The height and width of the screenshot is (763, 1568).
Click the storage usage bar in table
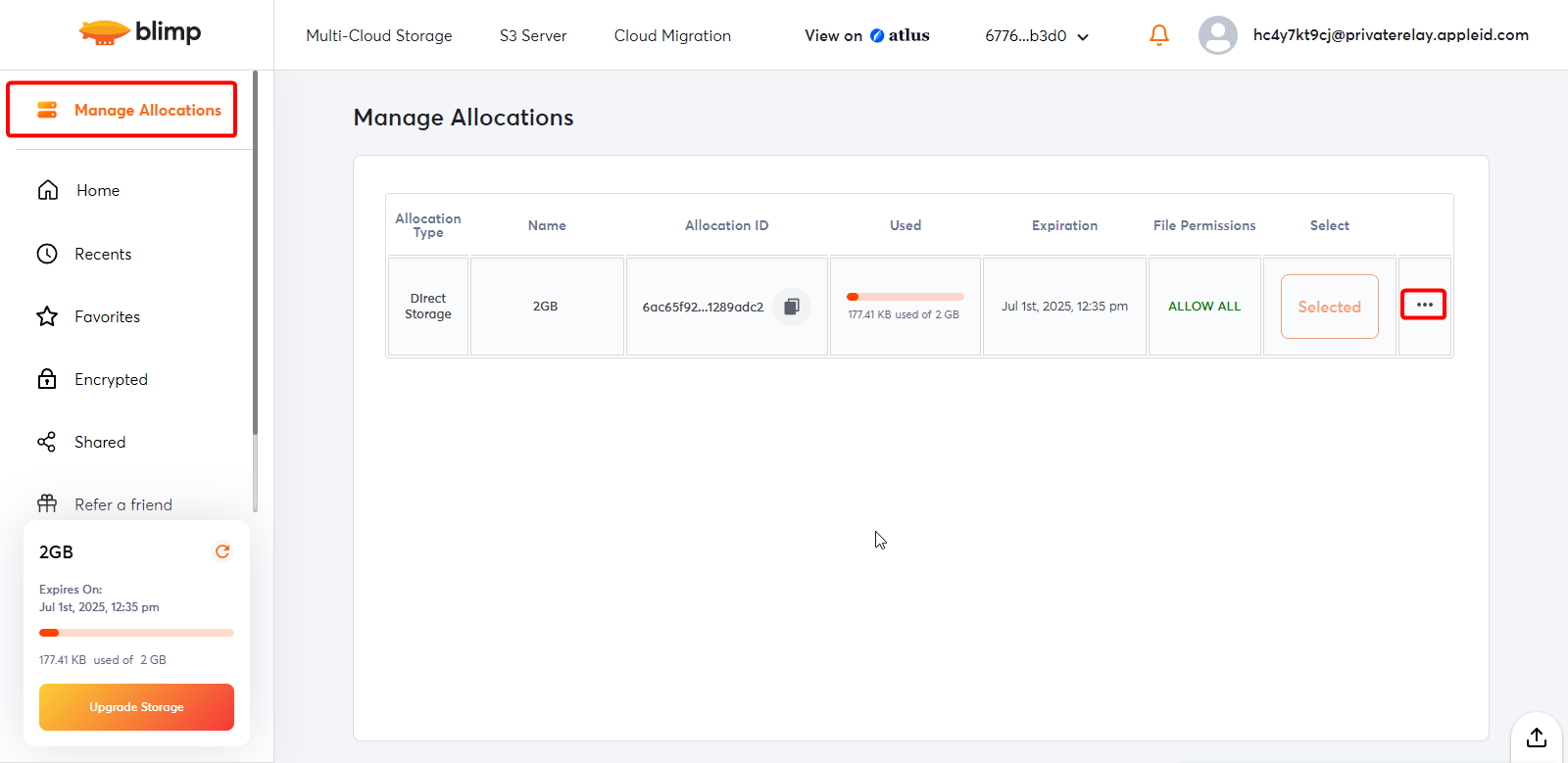click(905, 297)
